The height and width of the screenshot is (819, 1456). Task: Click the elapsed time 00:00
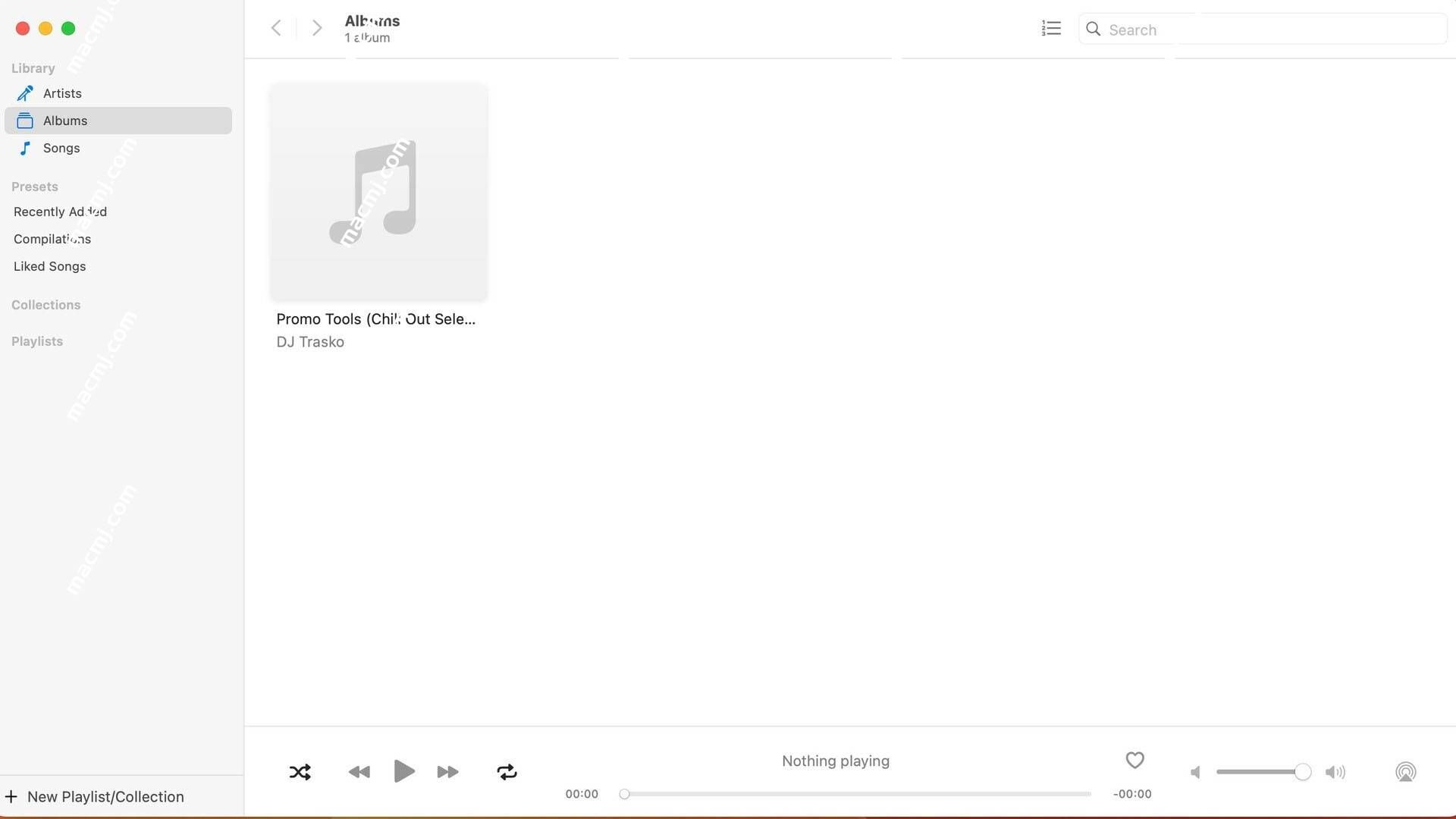[x=582, y=794]
